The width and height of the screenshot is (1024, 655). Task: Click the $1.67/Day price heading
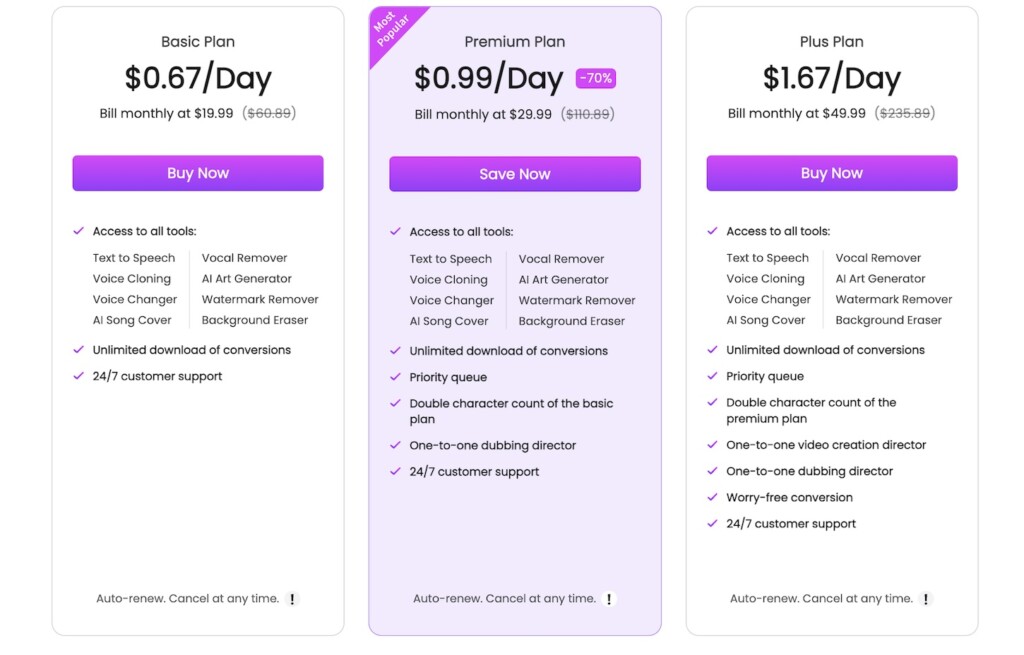coord(831,78)
